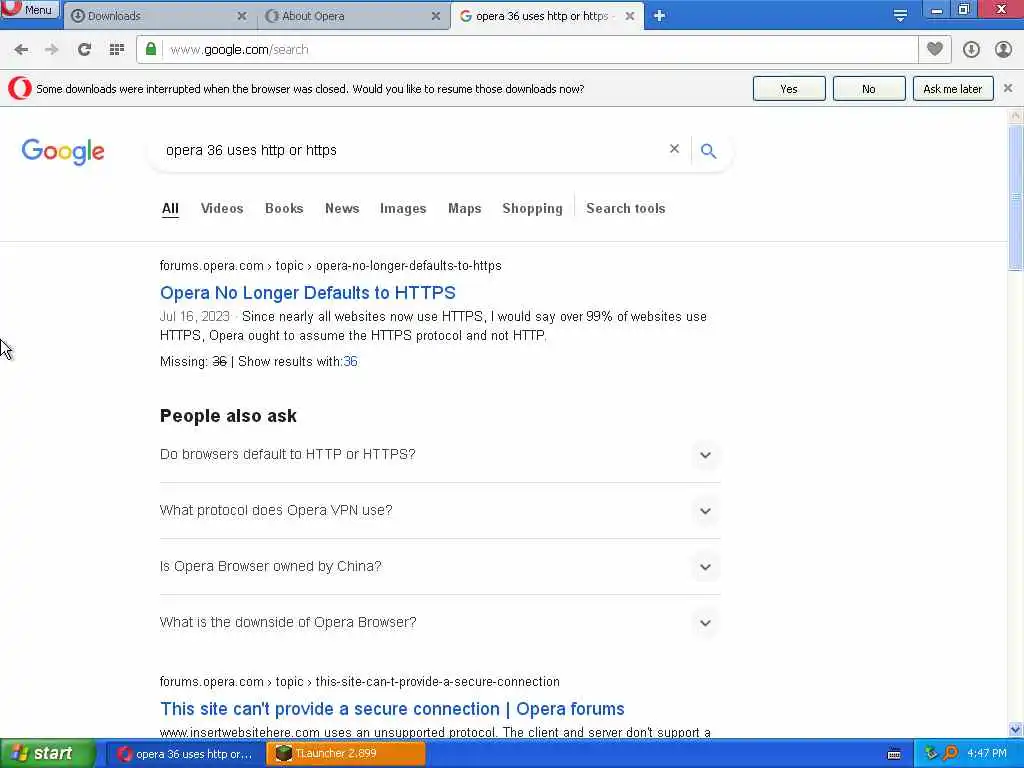Close the opera 36 search tab

point(630,16)
